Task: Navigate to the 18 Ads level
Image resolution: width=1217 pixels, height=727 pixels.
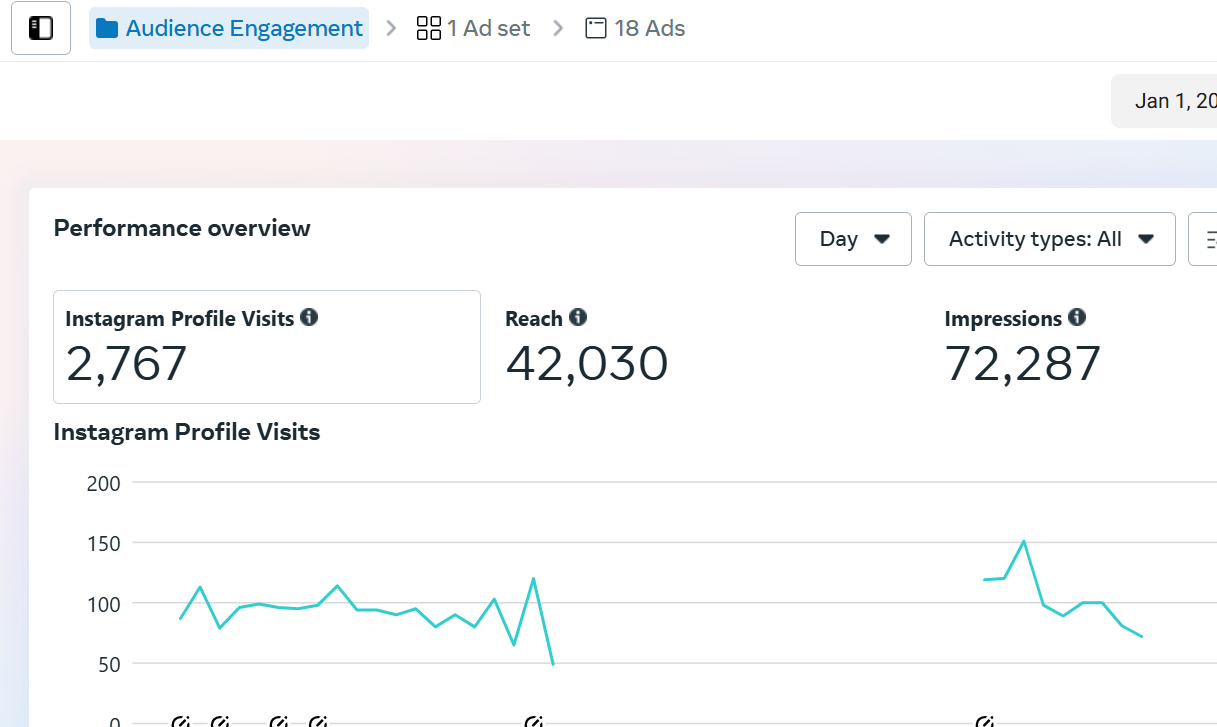Action: click(x=649, y=28)
